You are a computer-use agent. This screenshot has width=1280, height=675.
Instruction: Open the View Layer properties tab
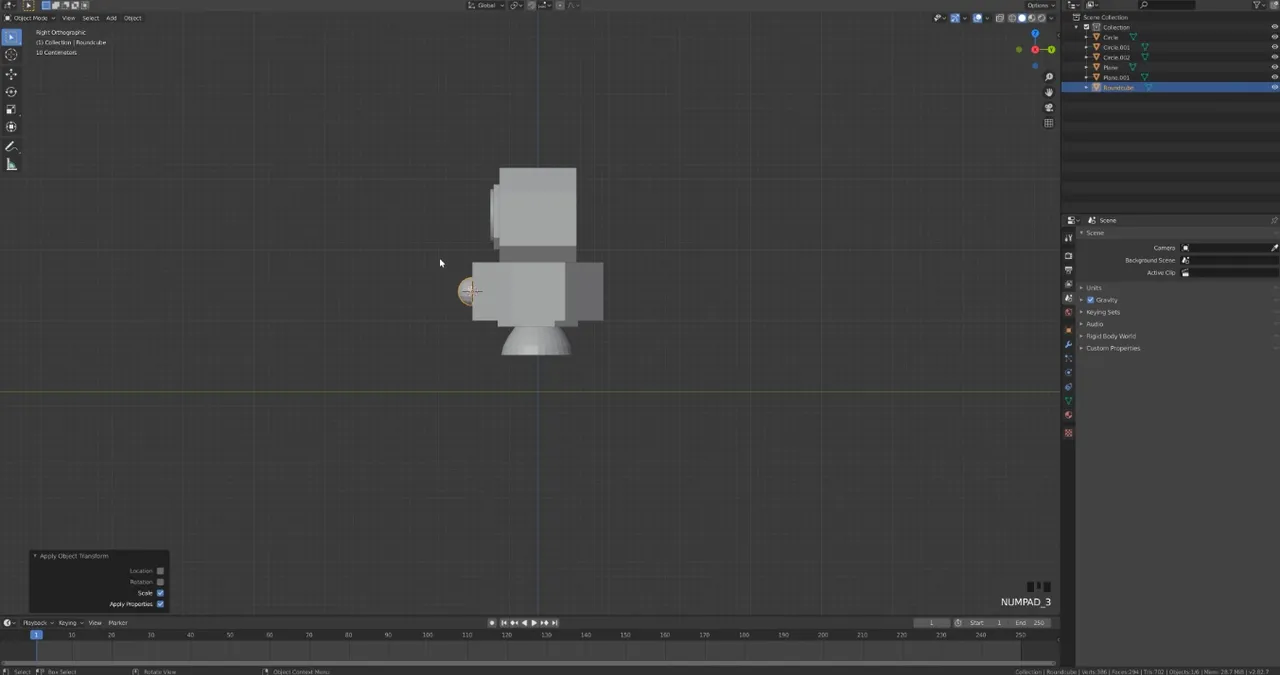[1068, 284]
